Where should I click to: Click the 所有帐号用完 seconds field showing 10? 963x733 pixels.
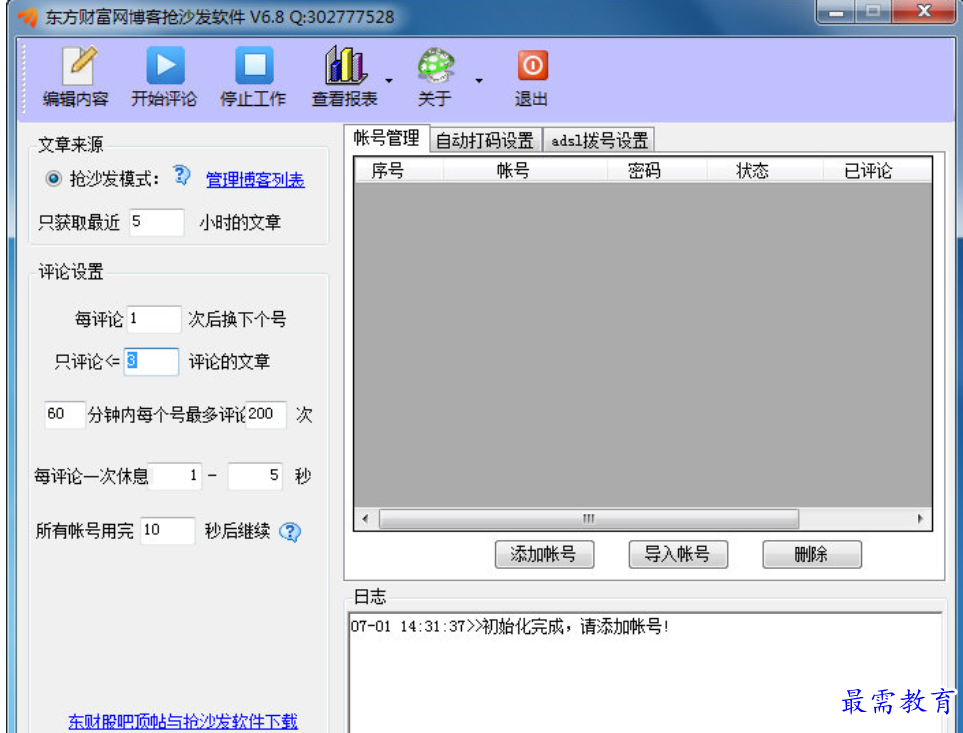[168, 530]
